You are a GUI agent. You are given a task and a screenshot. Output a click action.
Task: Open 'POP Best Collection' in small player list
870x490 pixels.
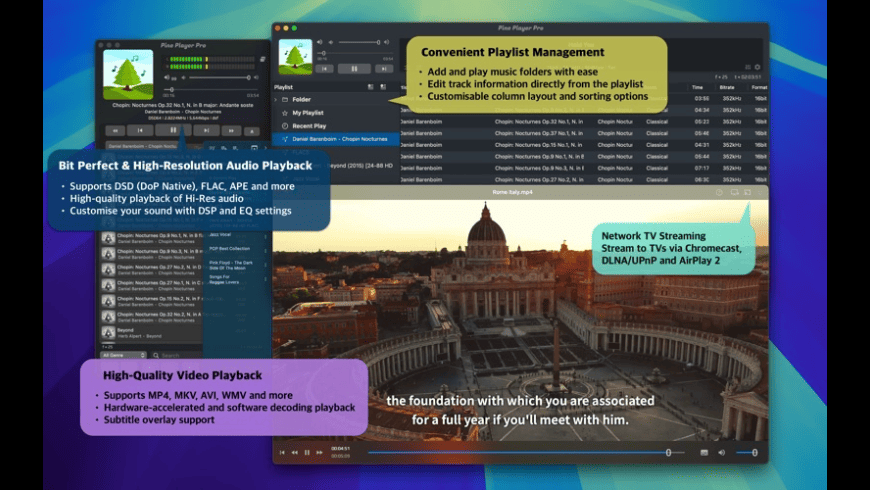230,249
